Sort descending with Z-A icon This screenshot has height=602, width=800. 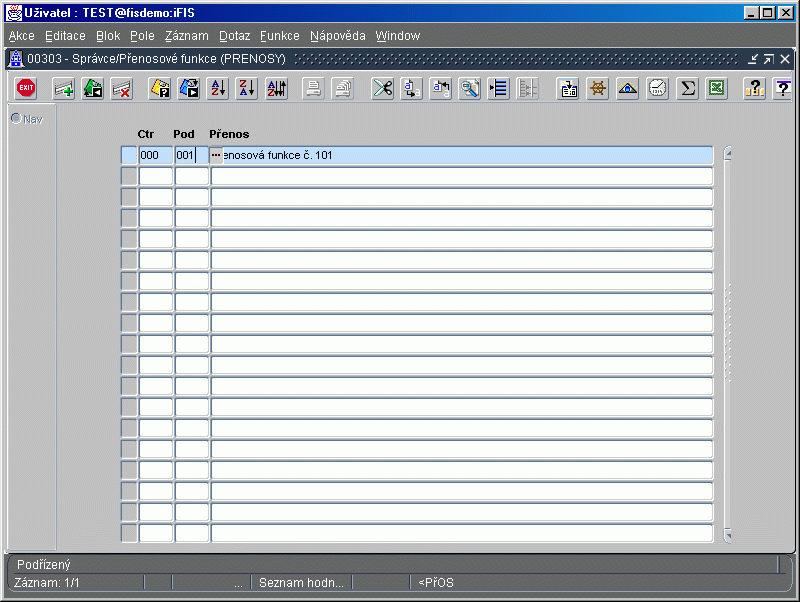tap(247, 89)
